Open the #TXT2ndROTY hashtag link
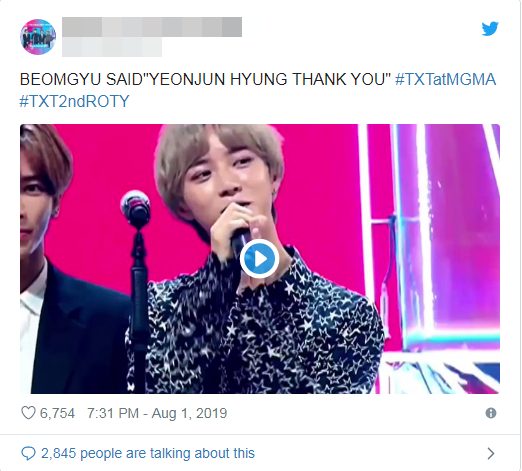The image size is (522, 471). pyautogui.click(x=74, y=101)
